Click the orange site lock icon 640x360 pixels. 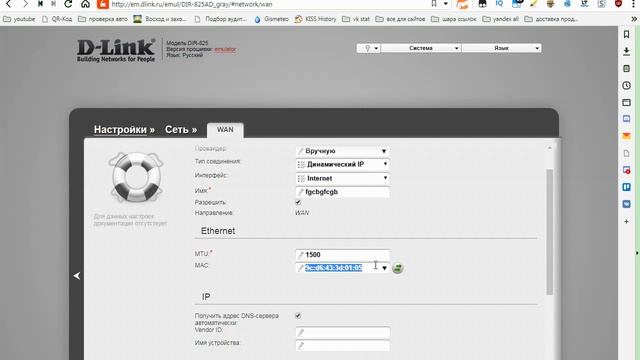point(102,4)
